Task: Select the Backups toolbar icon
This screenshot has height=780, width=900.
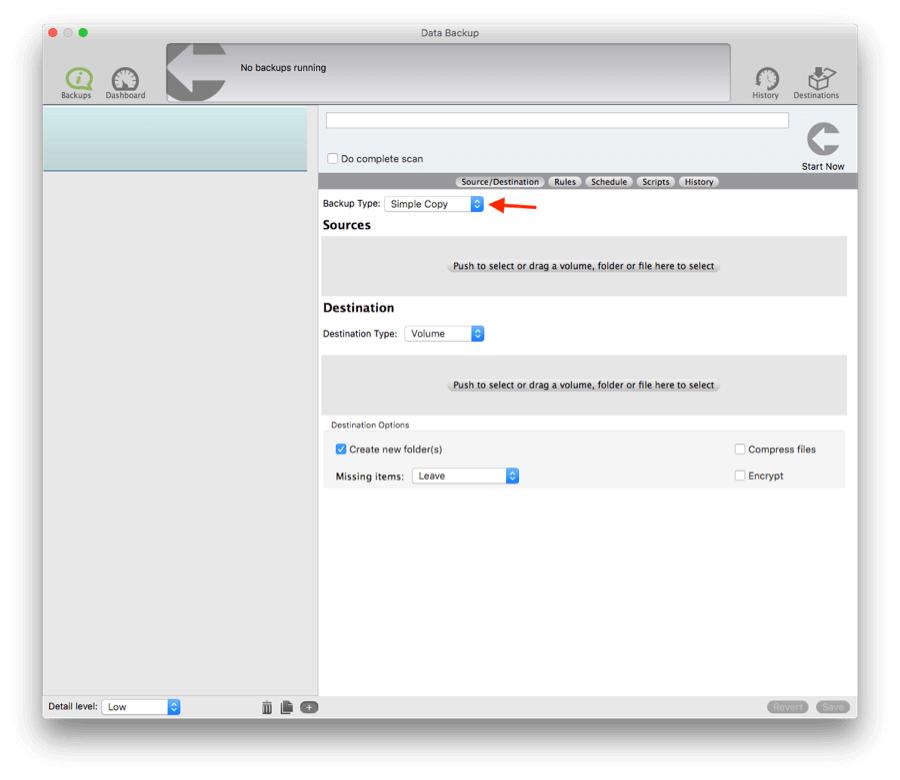Action: [75, 80]
